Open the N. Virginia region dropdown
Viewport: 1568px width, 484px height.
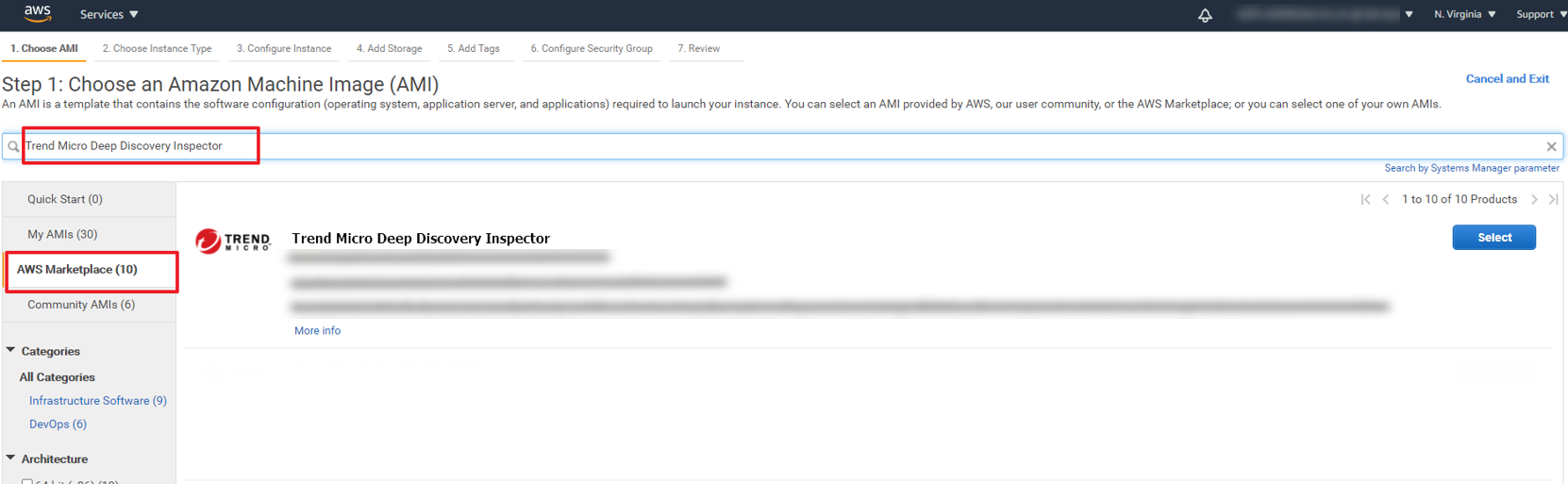[1464, 14]
